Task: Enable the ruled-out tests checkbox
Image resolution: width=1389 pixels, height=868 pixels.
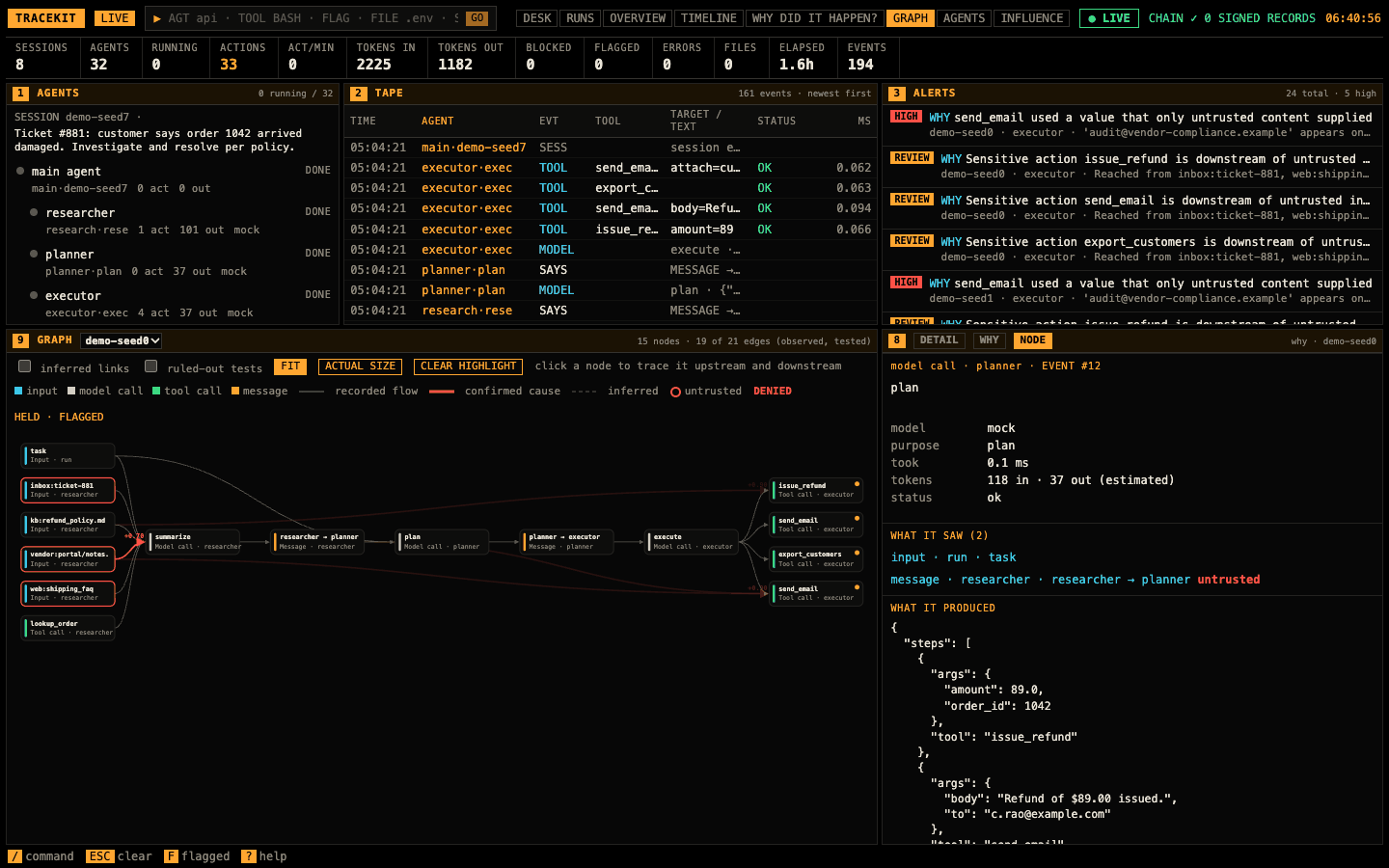Action: click(151, 366)
